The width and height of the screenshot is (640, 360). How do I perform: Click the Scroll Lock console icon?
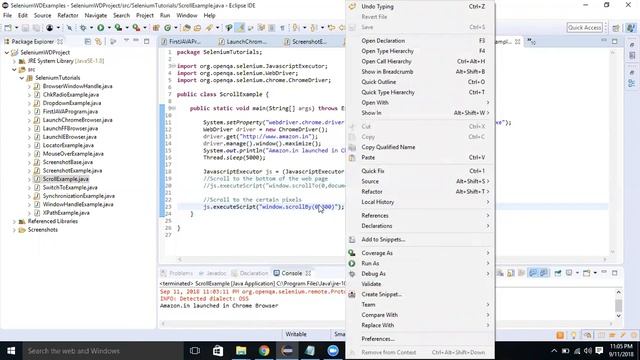(x=511, y=273)
